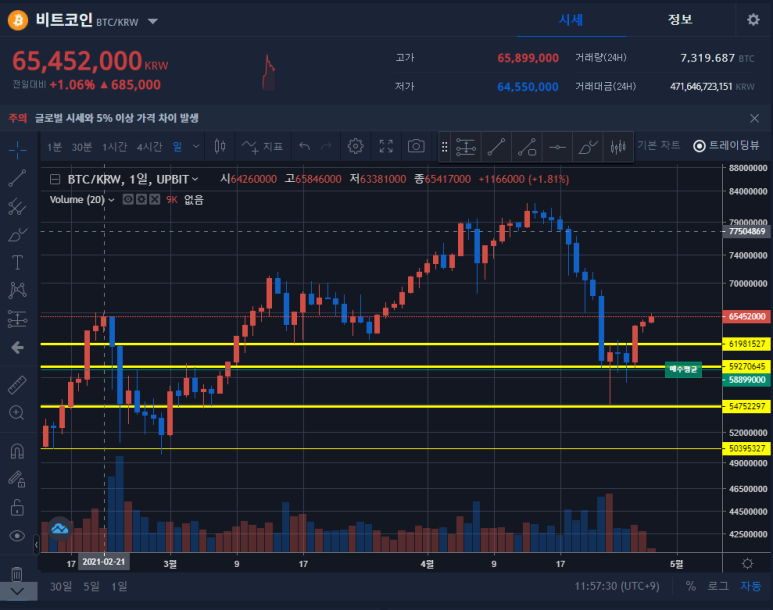Screen dimensions: 773x610
Task: Toggle hide all drawings eye icon
Action: 17,536
